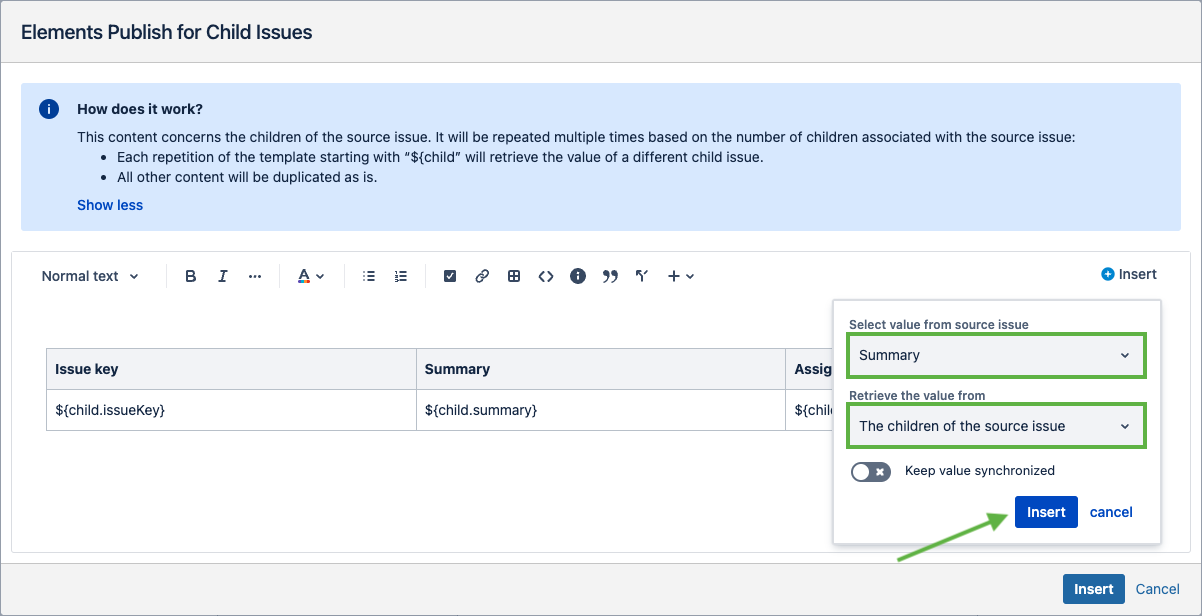The height and width of the screenshot is (616, 1202).
Task: Add an action item checkbox
Action: coord(450,276)
